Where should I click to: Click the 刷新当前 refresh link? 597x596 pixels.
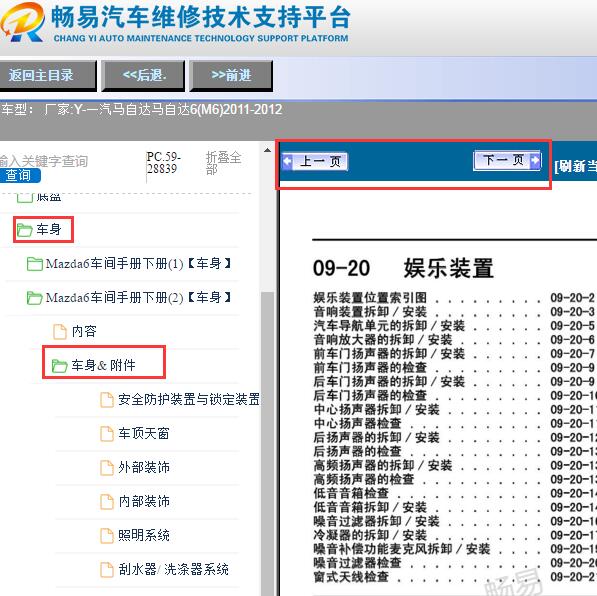(x=576, y=166)
